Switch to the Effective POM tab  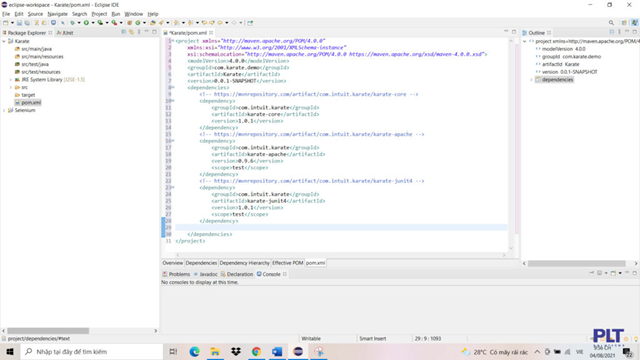click(x=288, y=263)
